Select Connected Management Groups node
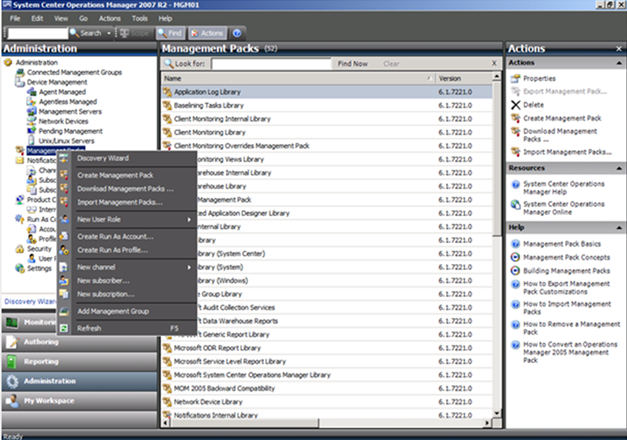The height and width of the screenshot is (440, 627). [x=74, y=72]
